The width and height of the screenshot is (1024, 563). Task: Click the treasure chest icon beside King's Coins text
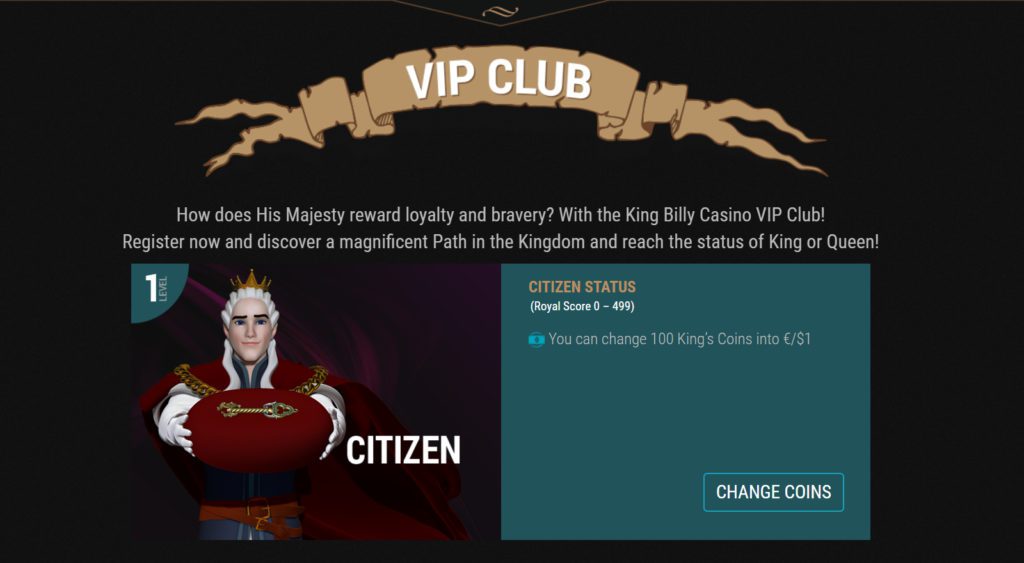(x=536, y=340)
